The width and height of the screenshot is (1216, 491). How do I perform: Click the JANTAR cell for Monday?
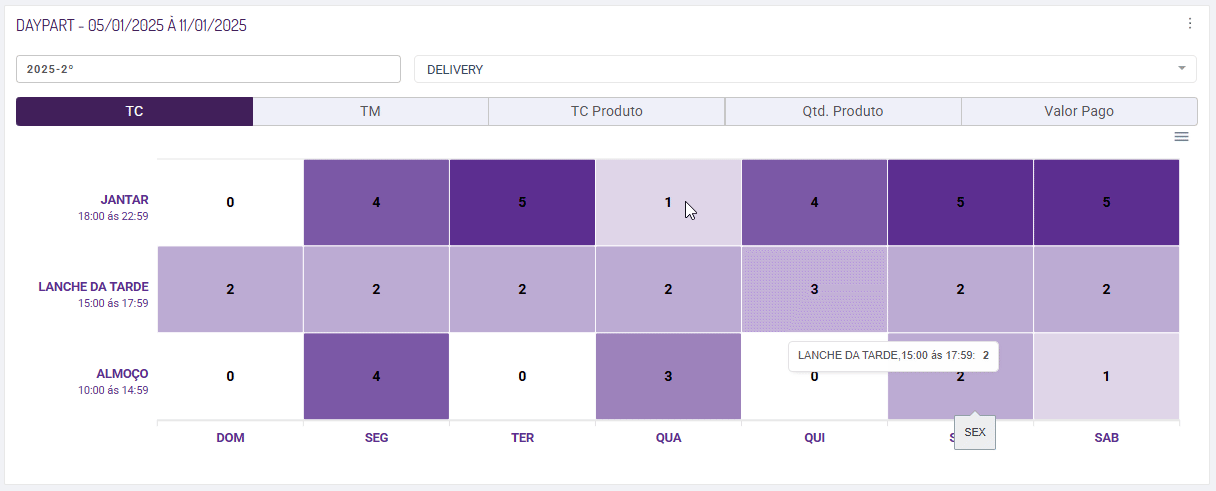click(376, 202)
